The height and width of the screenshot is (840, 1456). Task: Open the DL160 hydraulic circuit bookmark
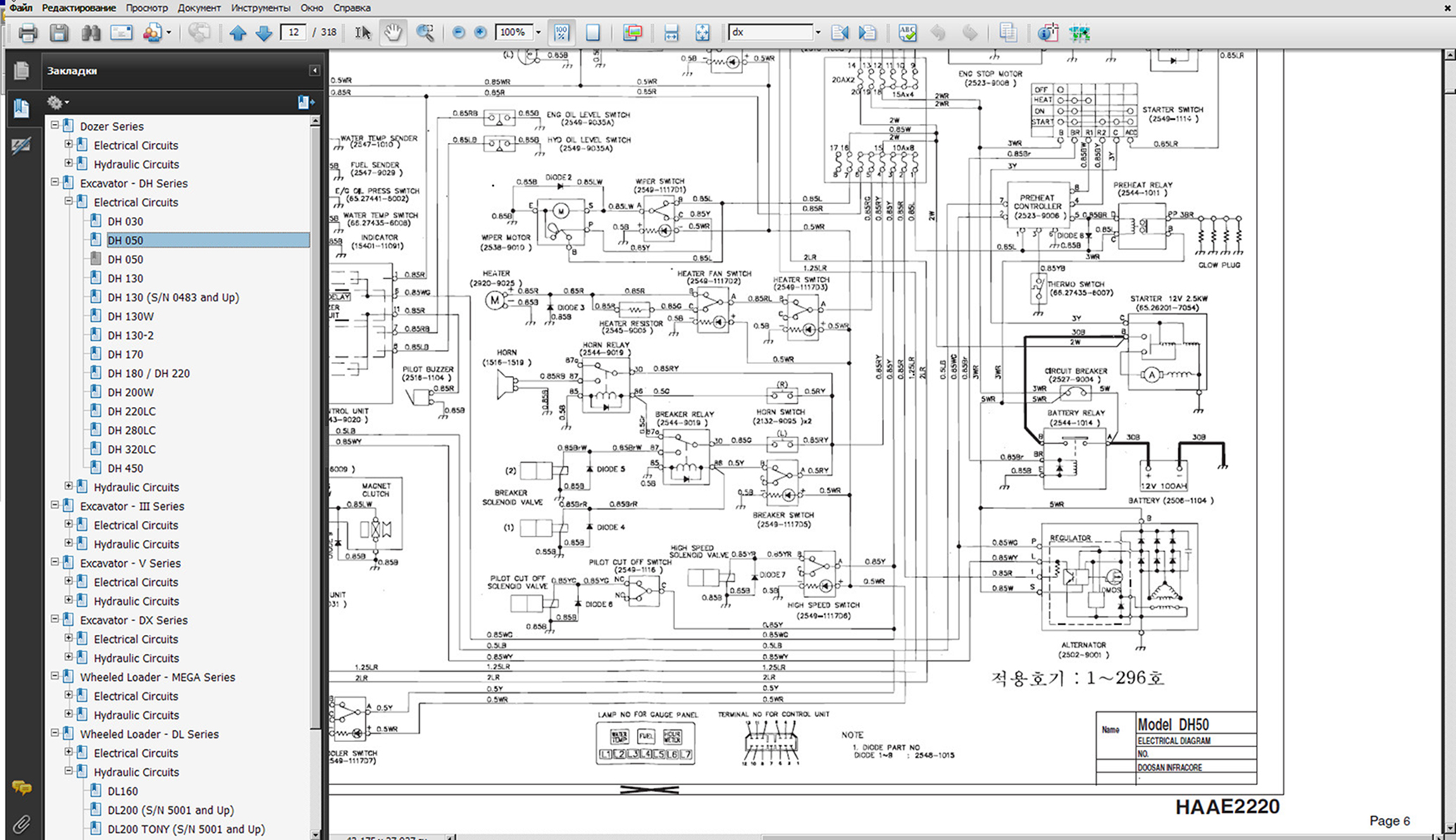pyautogui.click(x=123, y=791)
